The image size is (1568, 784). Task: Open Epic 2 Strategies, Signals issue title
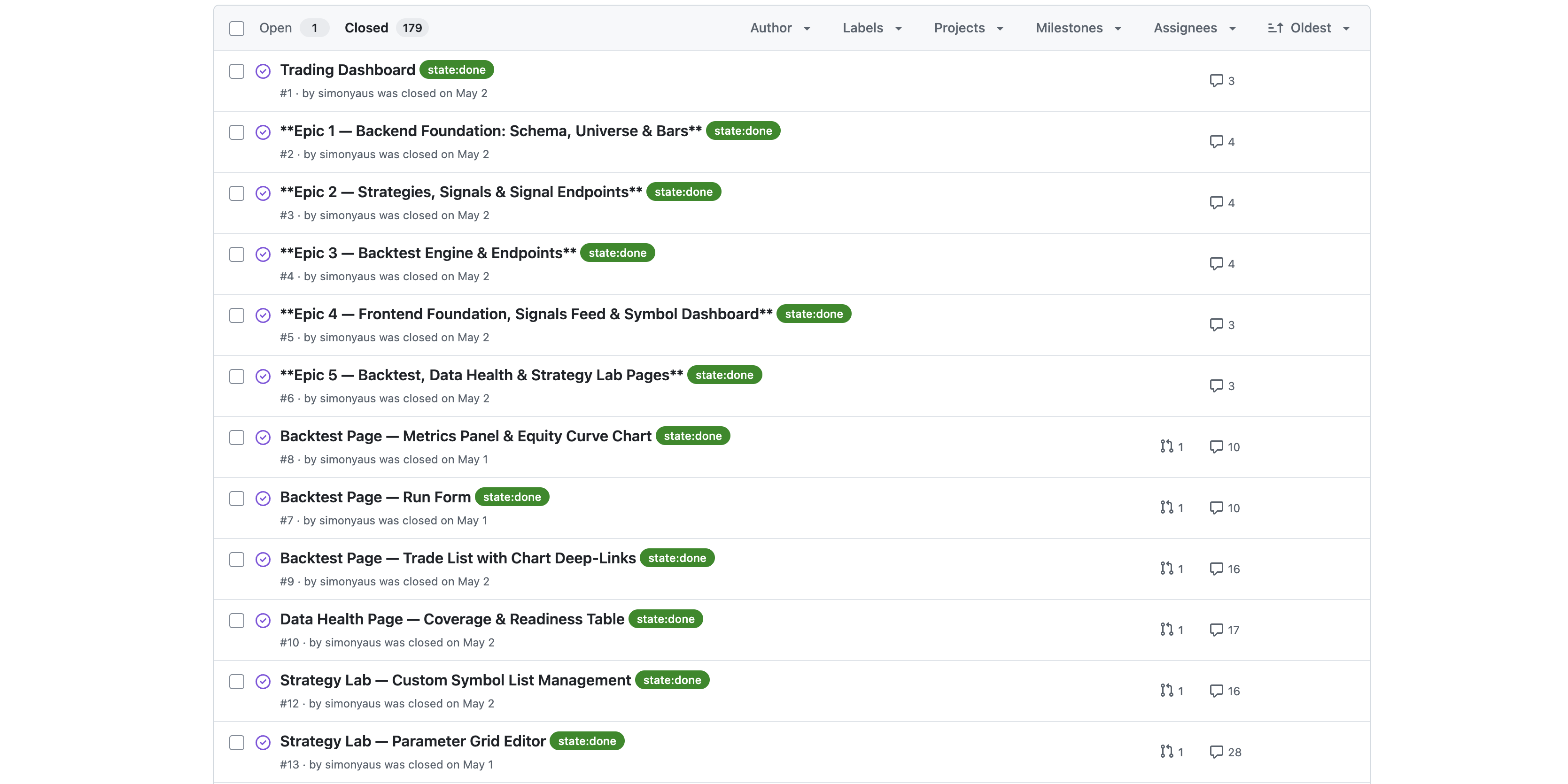[461, 192]
